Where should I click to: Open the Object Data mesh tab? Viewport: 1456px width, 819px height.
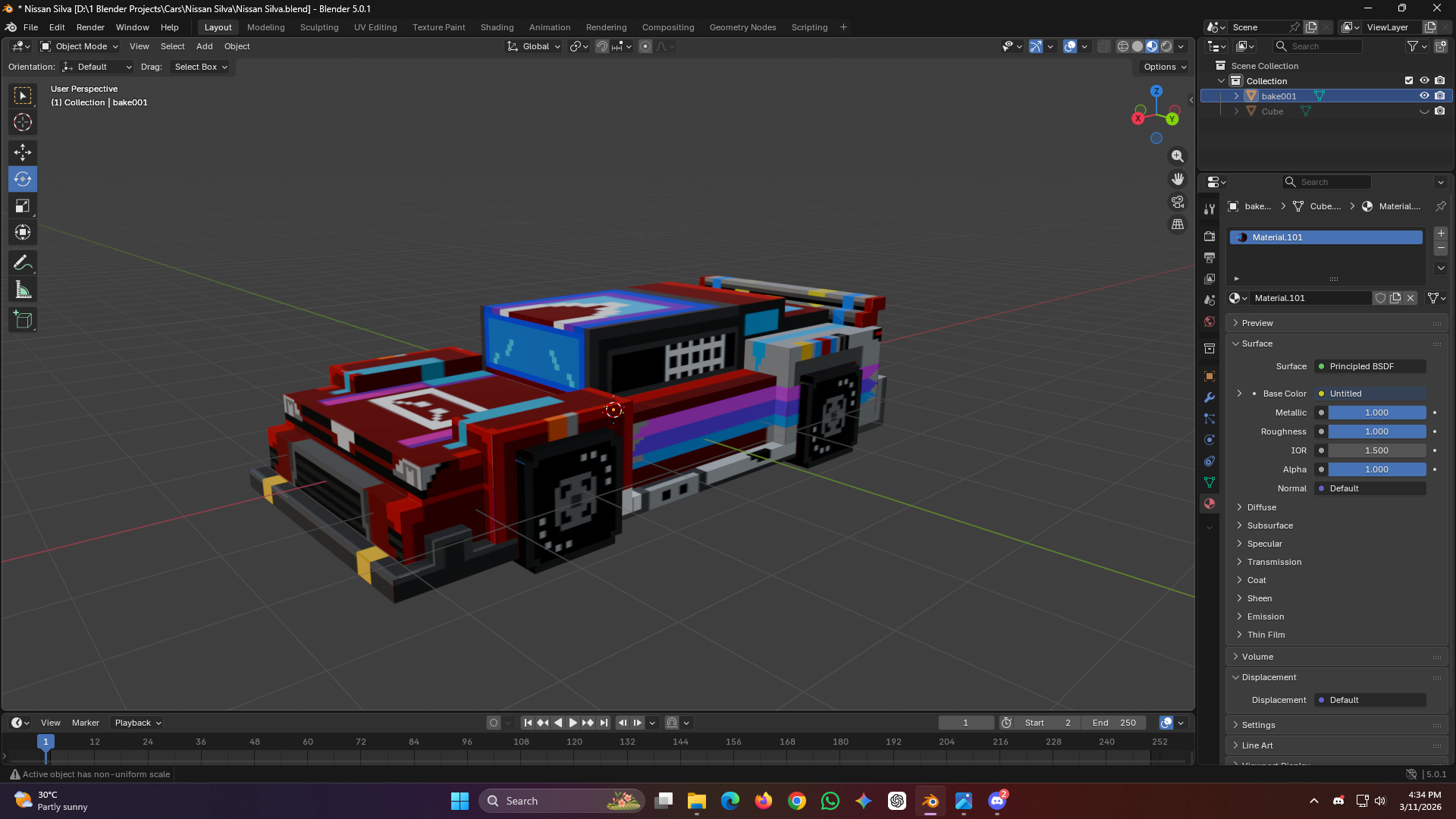[1210, 482]
